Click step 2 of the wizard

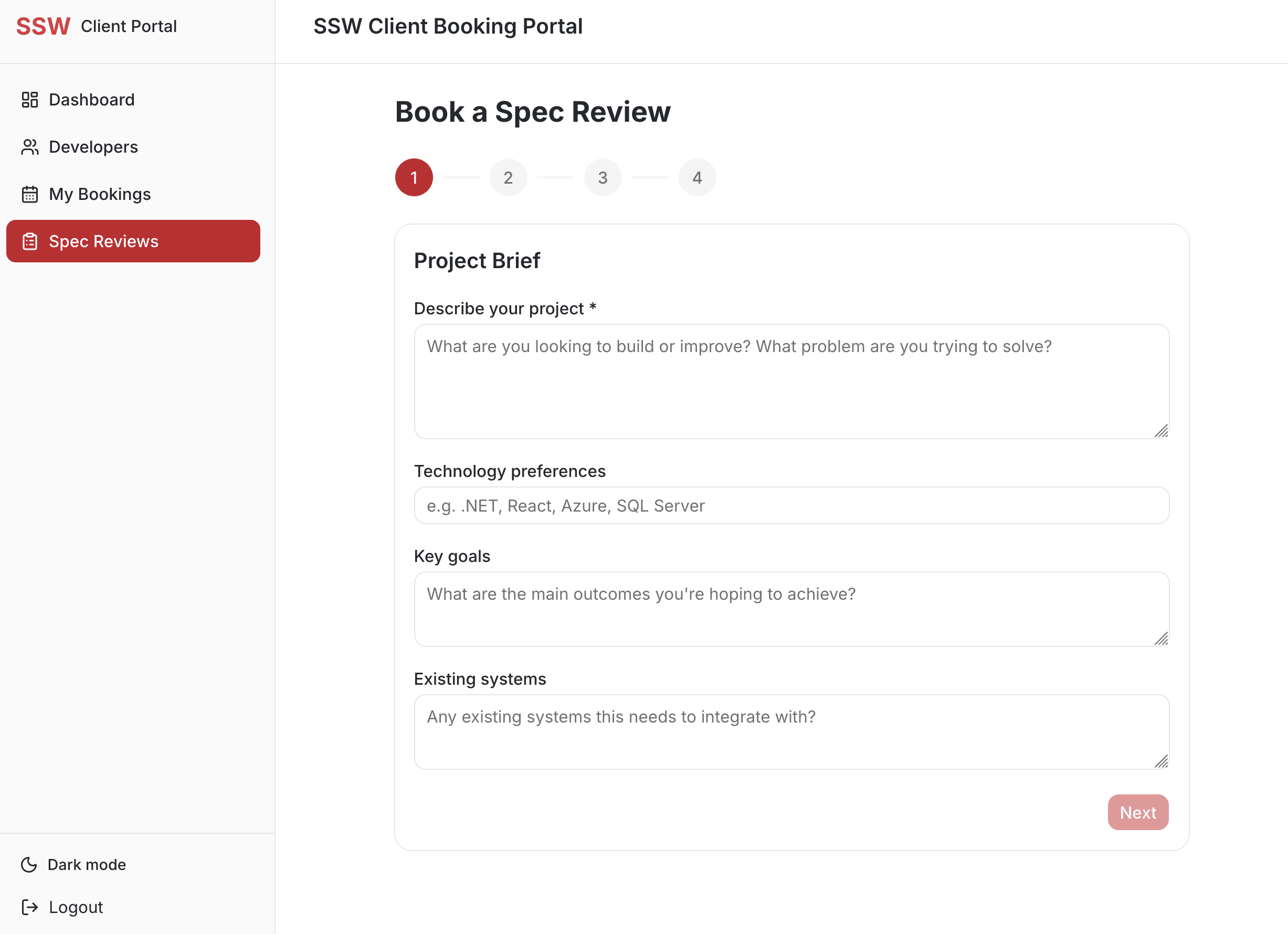point(508,177)
